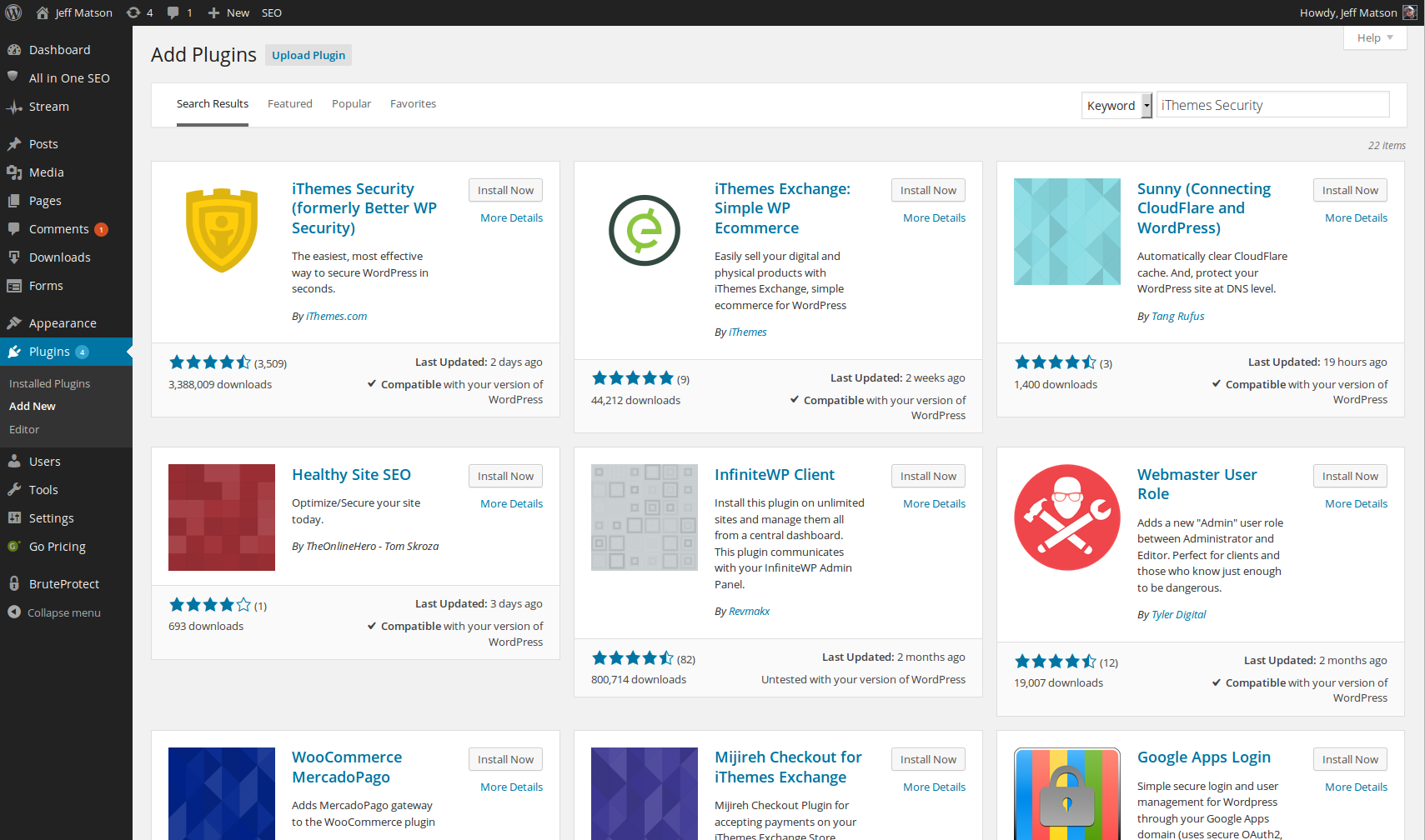Open author link iThemes.com
The width and height of the screenshot is (1425, 840).
click(336, 317)
